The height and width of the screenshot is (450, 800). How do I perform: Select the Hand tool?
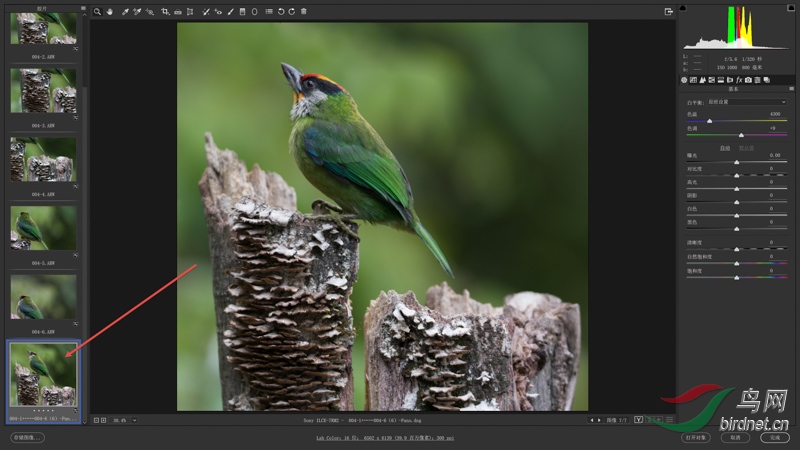tap(109, 11)
